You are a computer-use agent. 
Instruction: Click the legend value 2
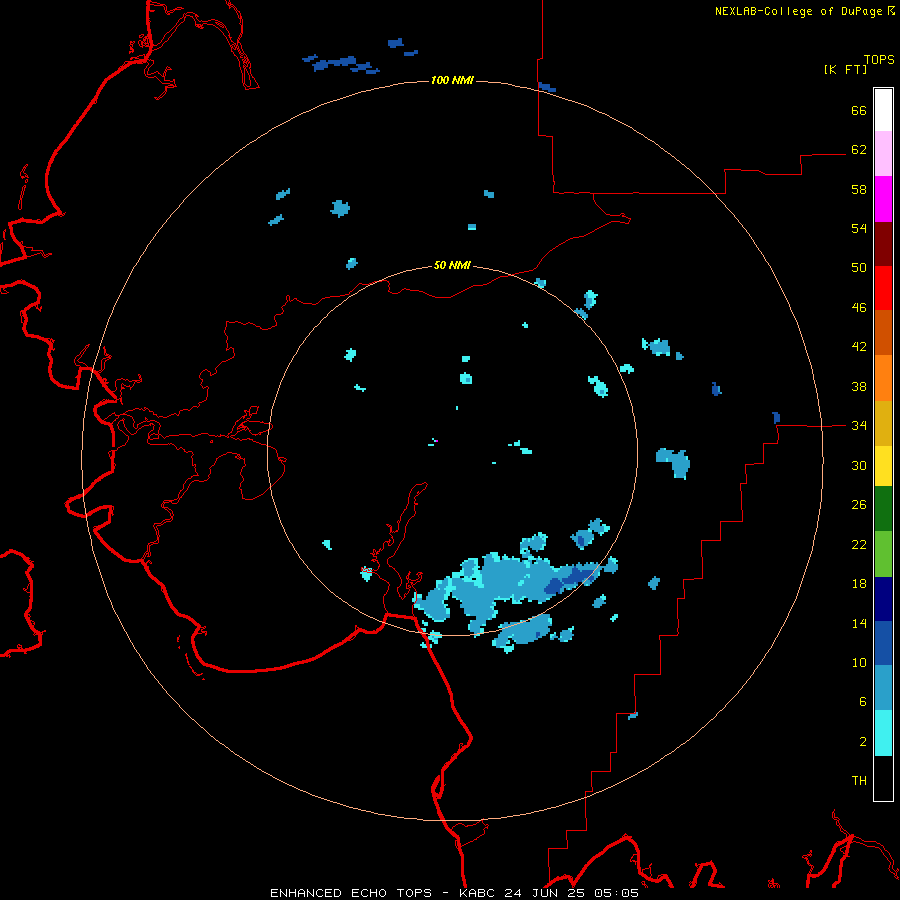(x=863, y=742)
